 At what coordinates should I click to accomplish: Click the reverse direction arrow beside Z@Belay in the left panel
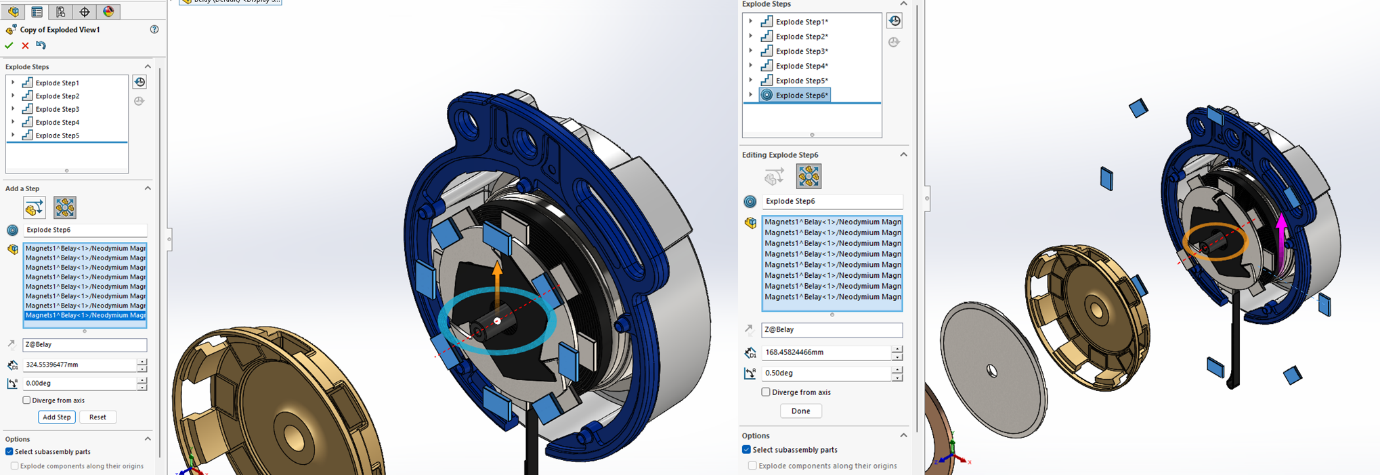12,344
